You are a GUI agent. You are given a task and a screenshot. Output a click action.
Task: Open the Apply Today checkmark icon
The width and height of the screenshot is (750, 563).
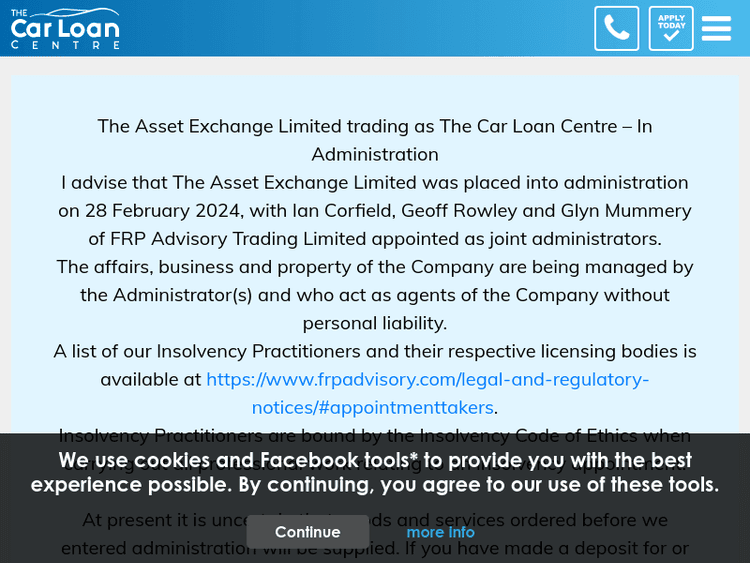pyautogui.click(x=671, y=28)
